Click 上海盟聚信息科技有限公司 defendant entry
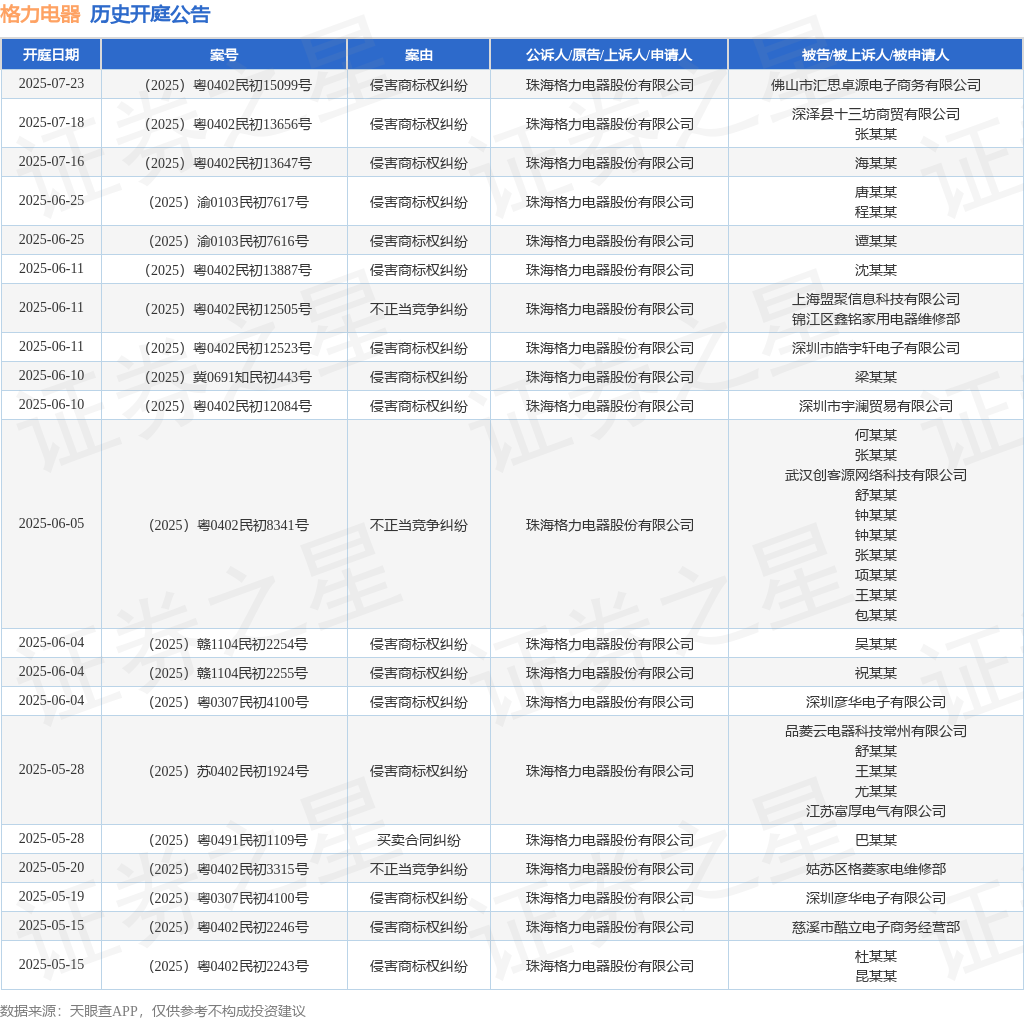This screenshot has height=1020, width=1024. [876, 299]
